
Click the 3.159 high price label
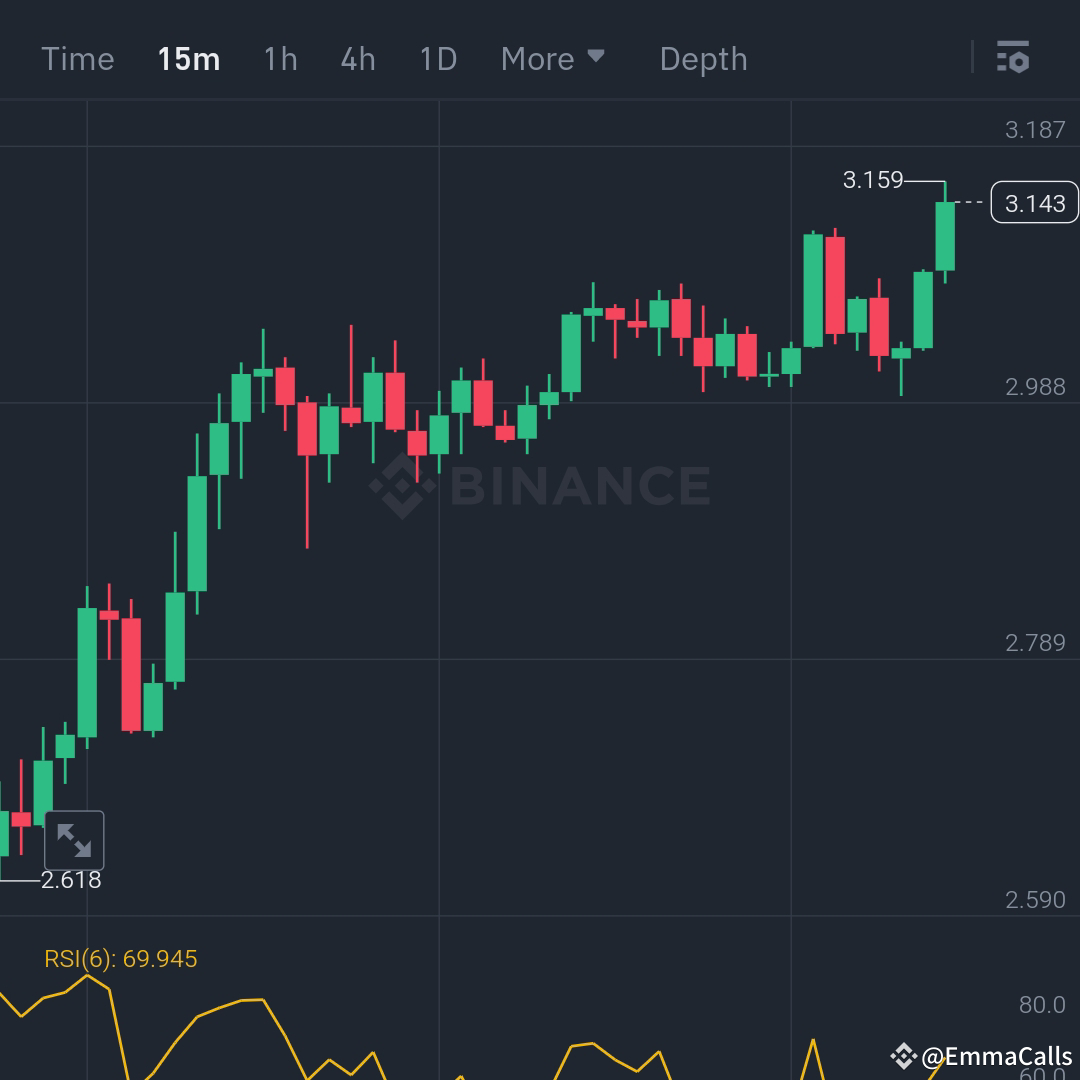(x=872, y=180)
